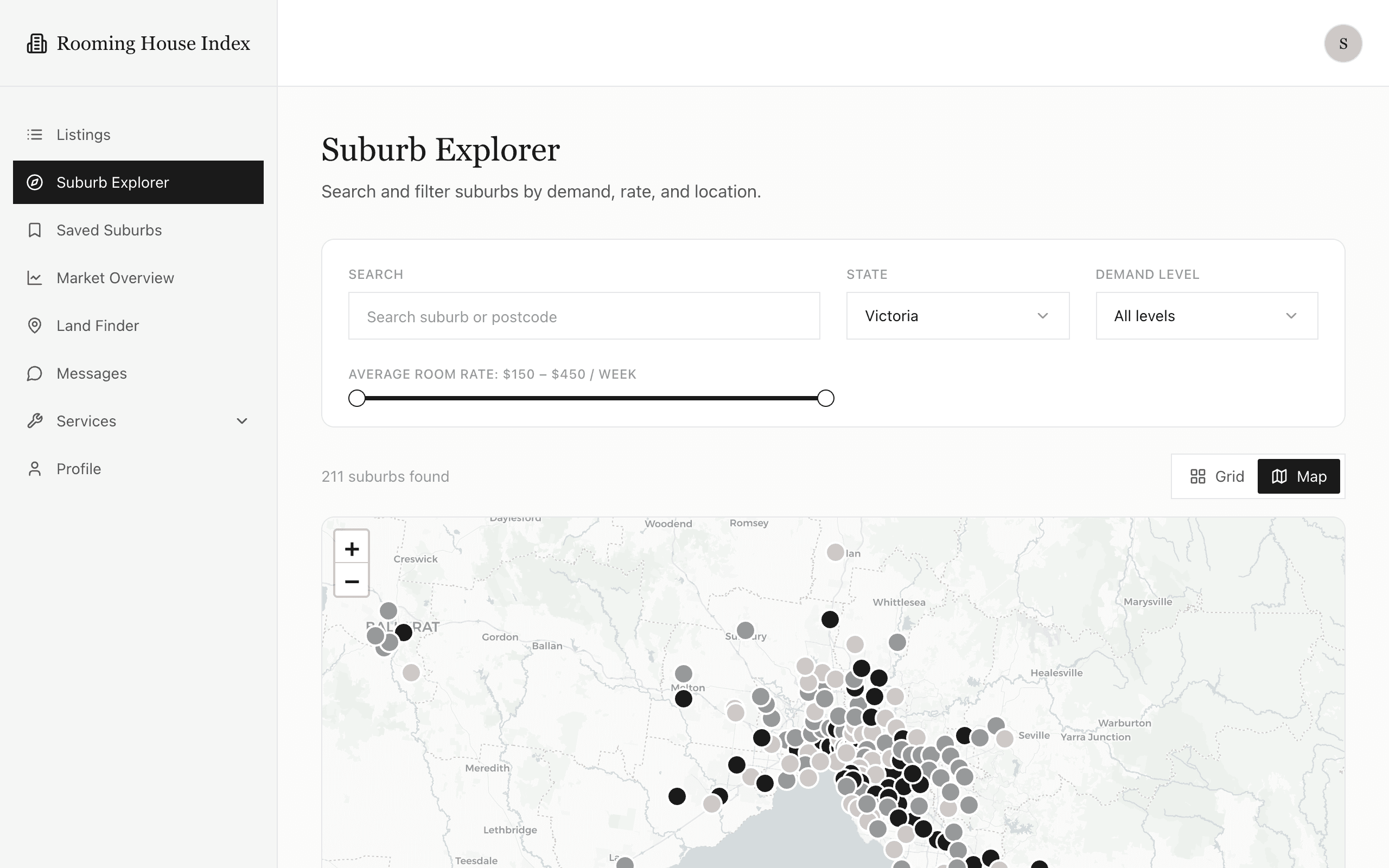
Task: Open user avatar menu labeled S
Action: click(1343, 43)
